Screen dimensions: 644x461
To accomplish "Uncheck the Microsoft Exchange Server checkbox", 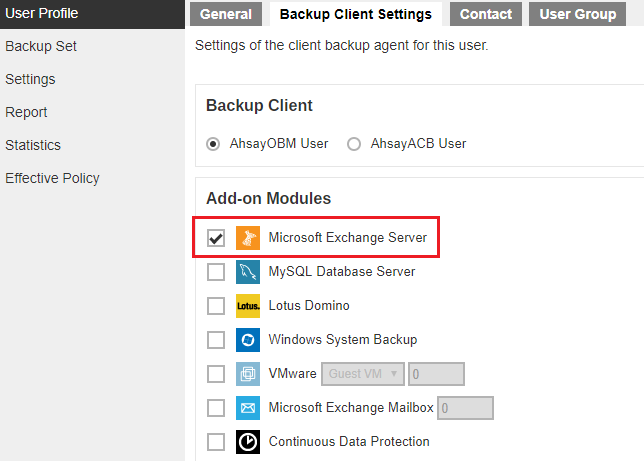I will (216, 238).
